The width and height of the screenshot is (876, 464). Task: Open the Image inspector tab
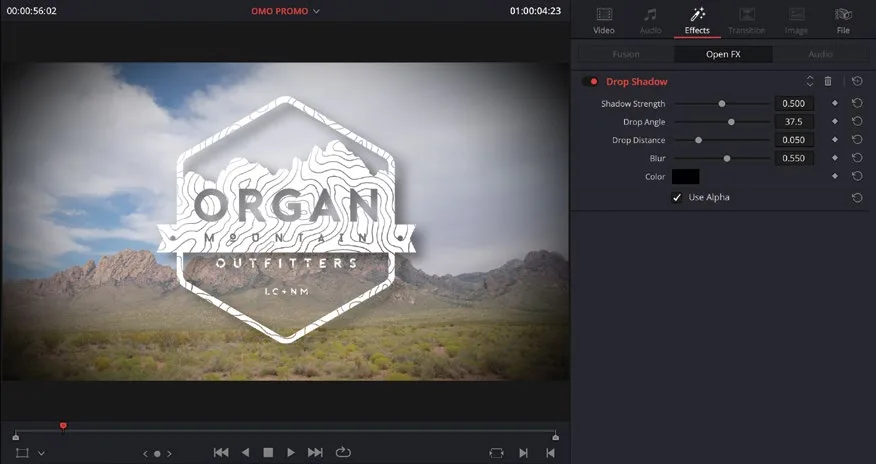click(x=796, y=20)
